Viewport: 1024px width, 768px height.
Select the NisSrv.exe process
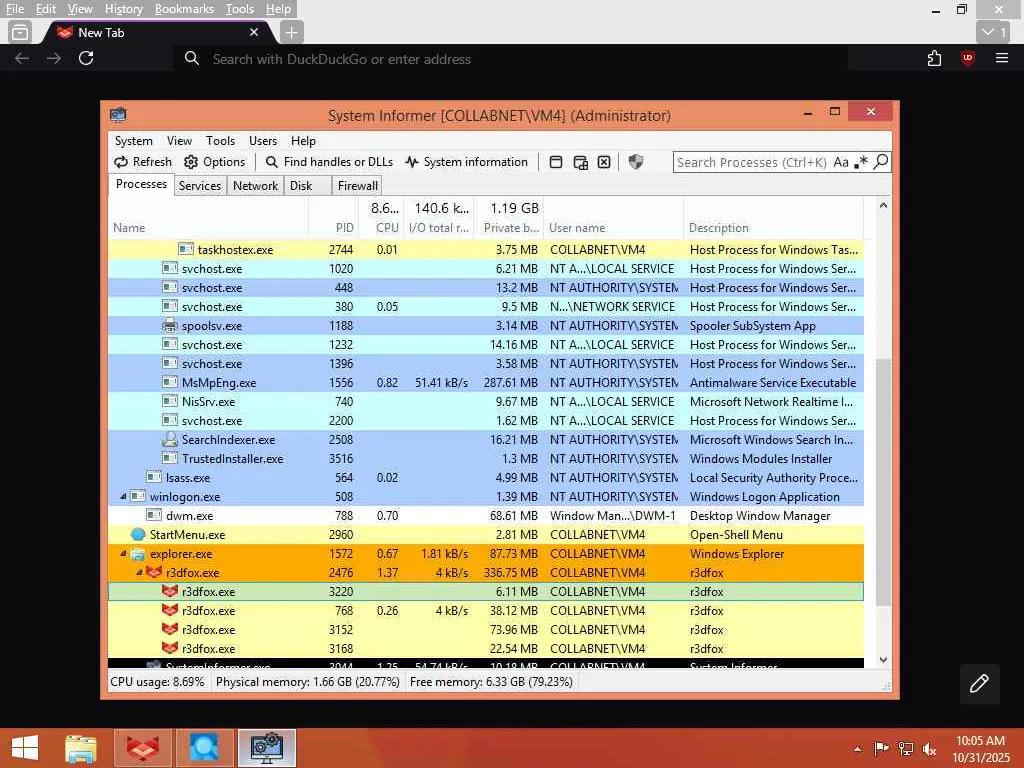[x=486, y=402]
